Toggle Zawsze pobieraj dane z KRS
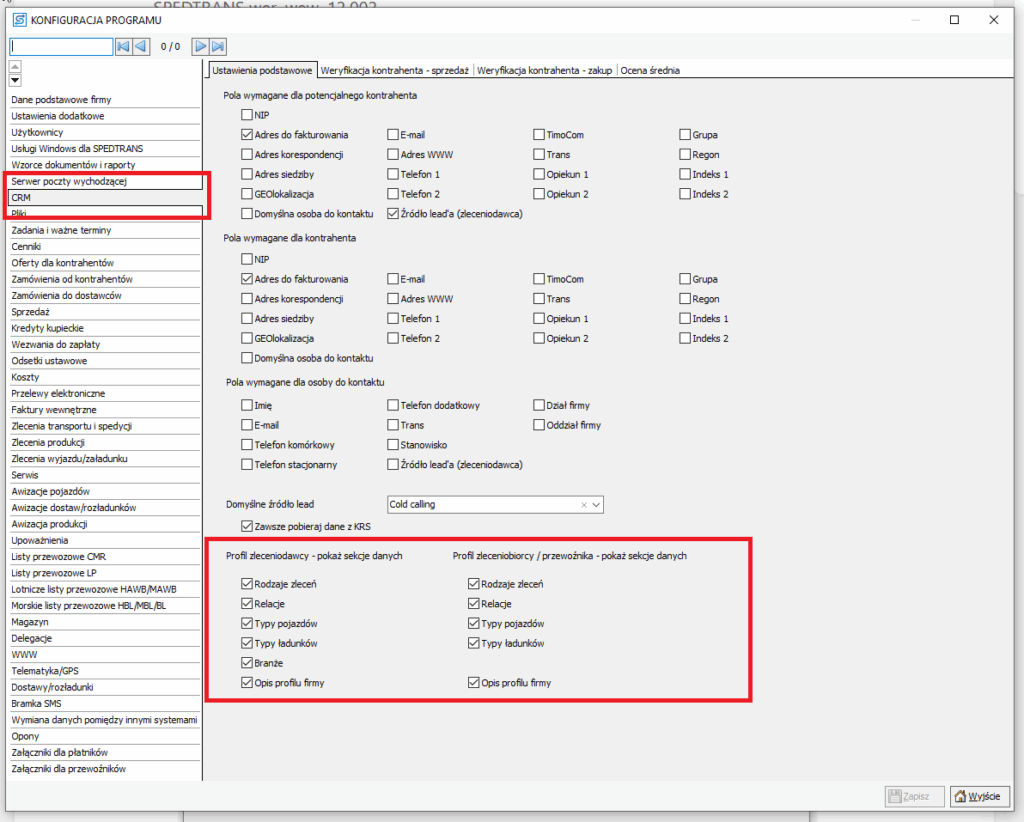Viewport: 1024px width, 822px height. coord(247,526)
